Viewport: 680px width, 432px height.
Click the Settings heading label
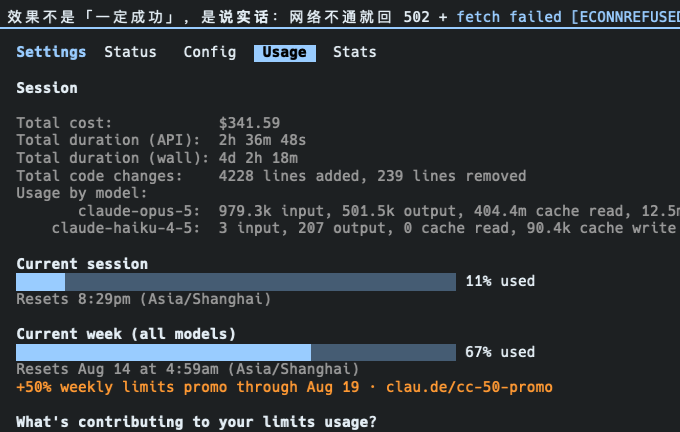point(51,52)
